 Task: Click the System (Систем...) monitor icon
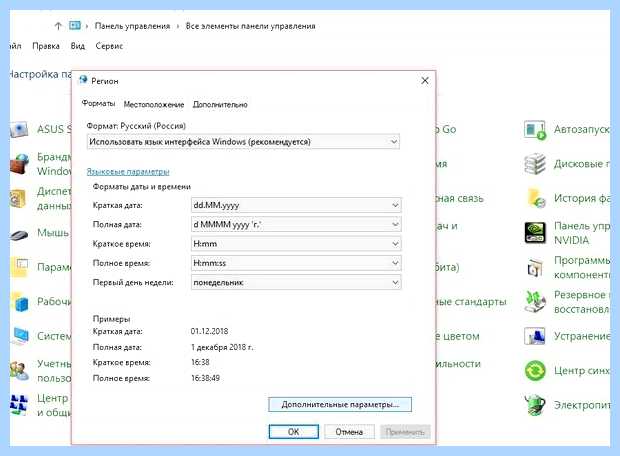click(20, 336)
